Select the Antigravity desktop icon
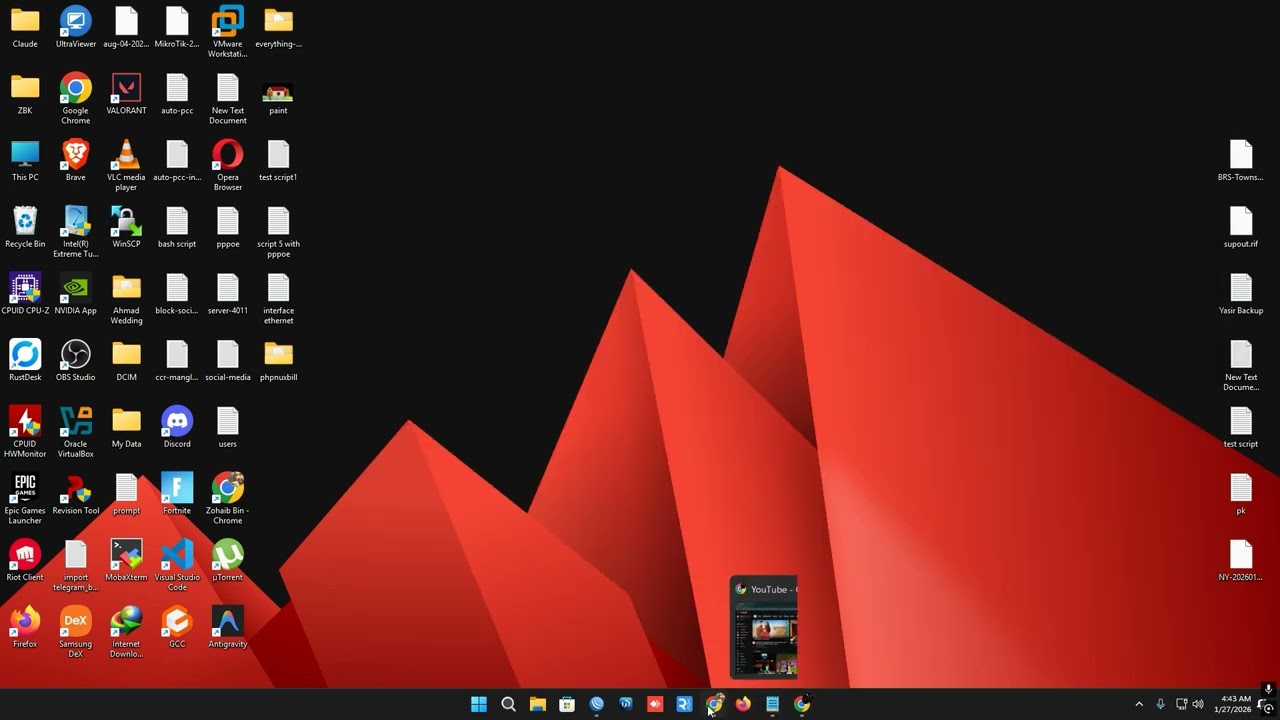Image resolution: width=1280 pixels, height=720 pixels. click(228, 628)
